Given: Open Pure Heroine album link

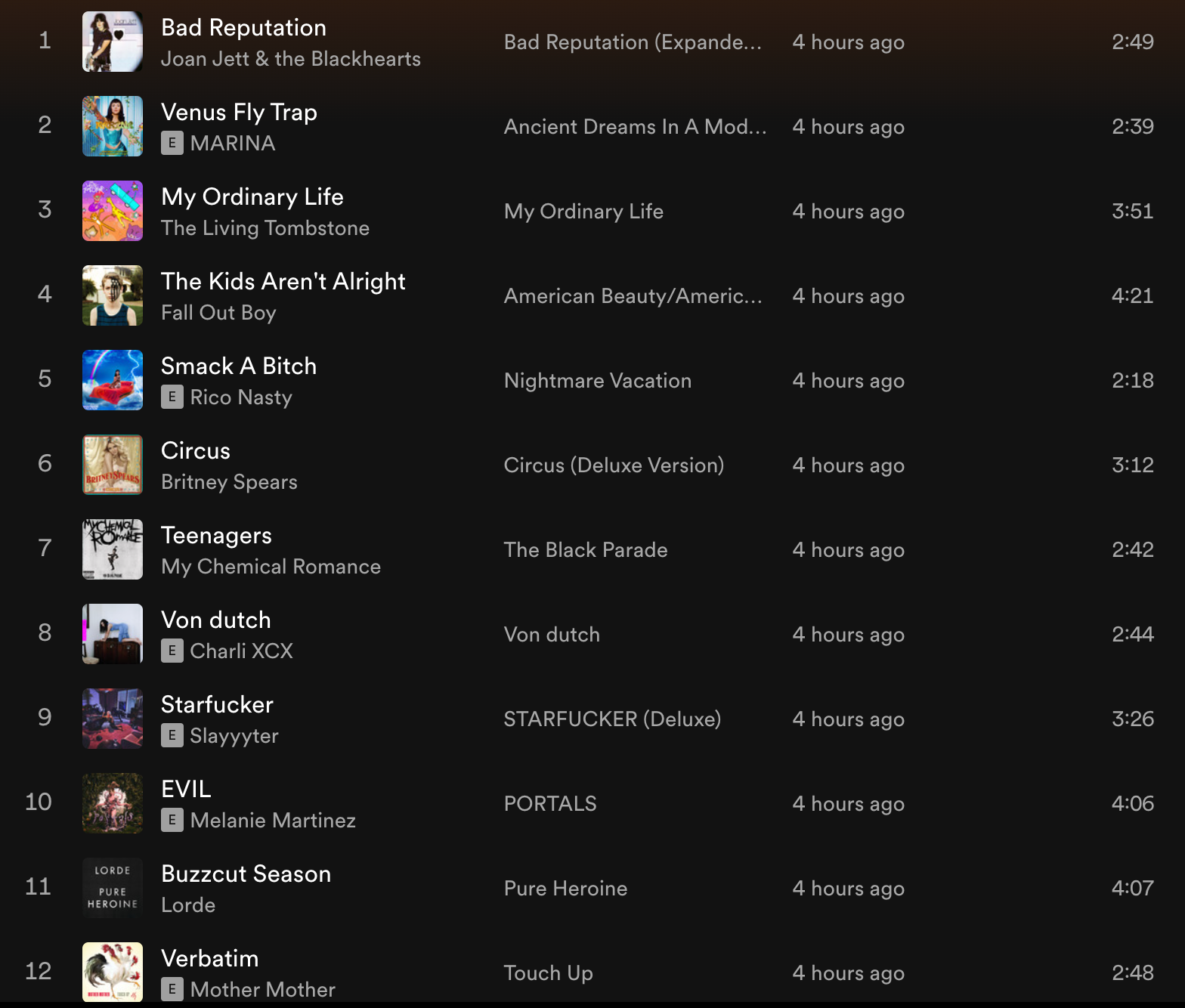Looking at the screenshot, I should [x=565, y=888].
